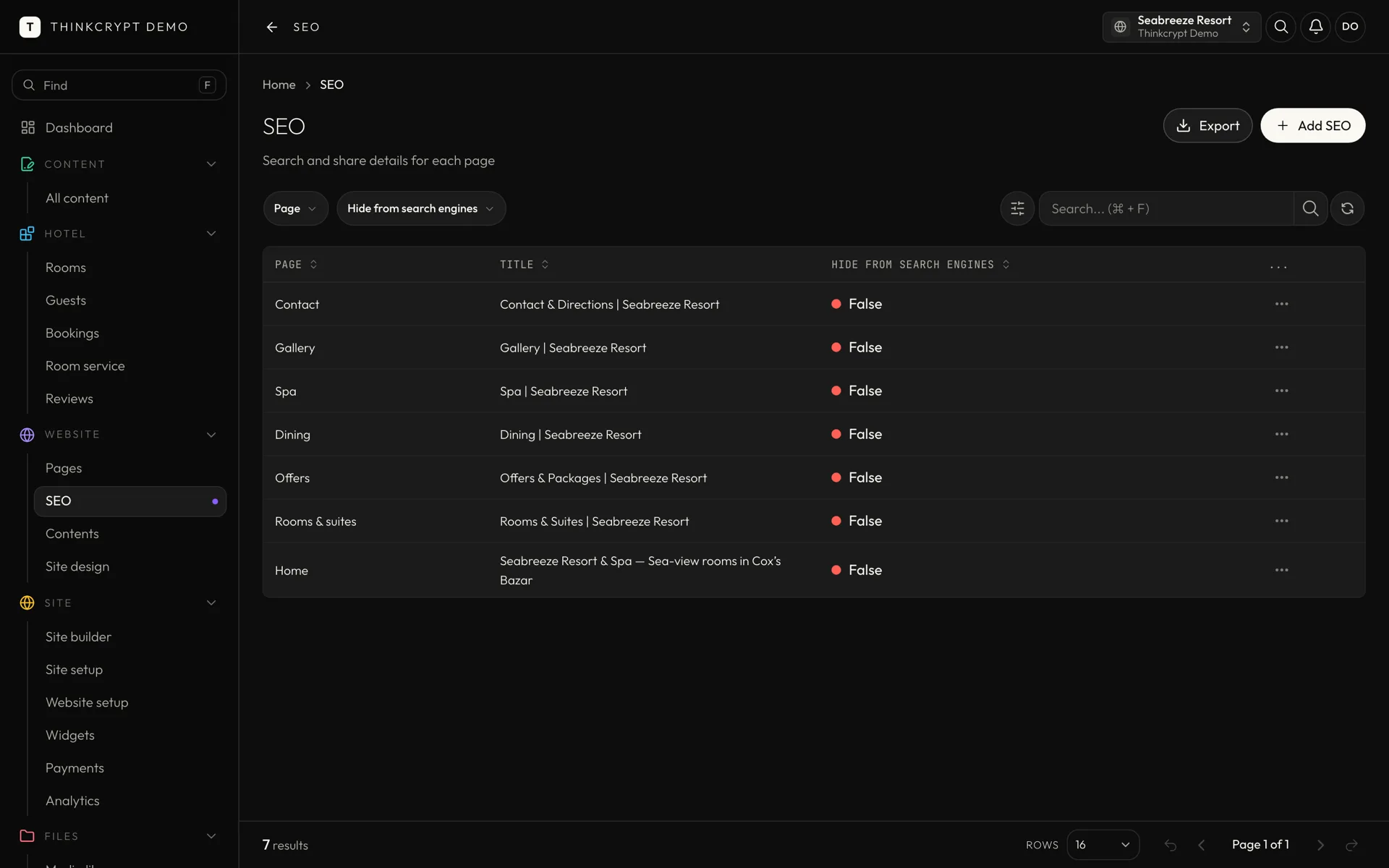The width and height of the screenshot is (1389, 868).
Task: Sort by the PAGE column
Action: (296, 265)
